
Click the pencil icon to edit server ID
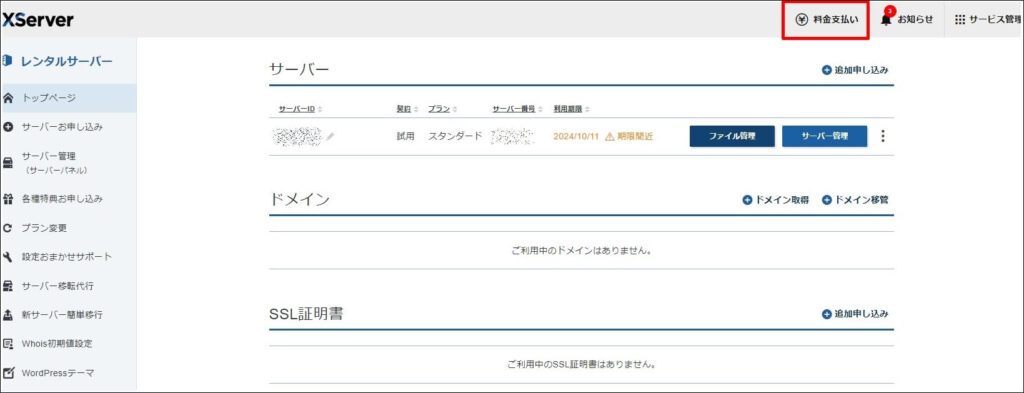click(x=331, y=136)
